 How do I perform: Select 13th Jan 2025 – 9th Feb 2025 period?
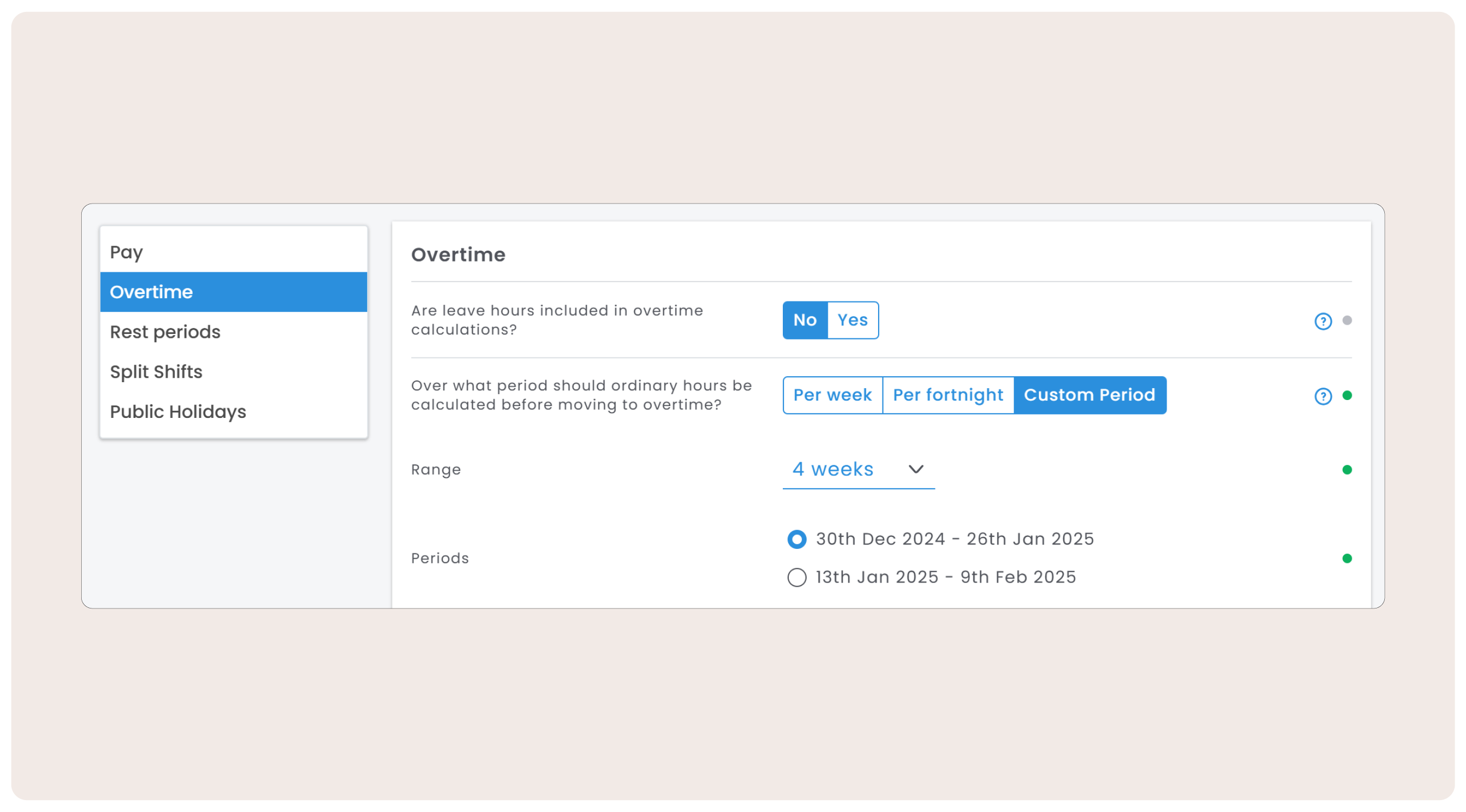pos(797,577)
